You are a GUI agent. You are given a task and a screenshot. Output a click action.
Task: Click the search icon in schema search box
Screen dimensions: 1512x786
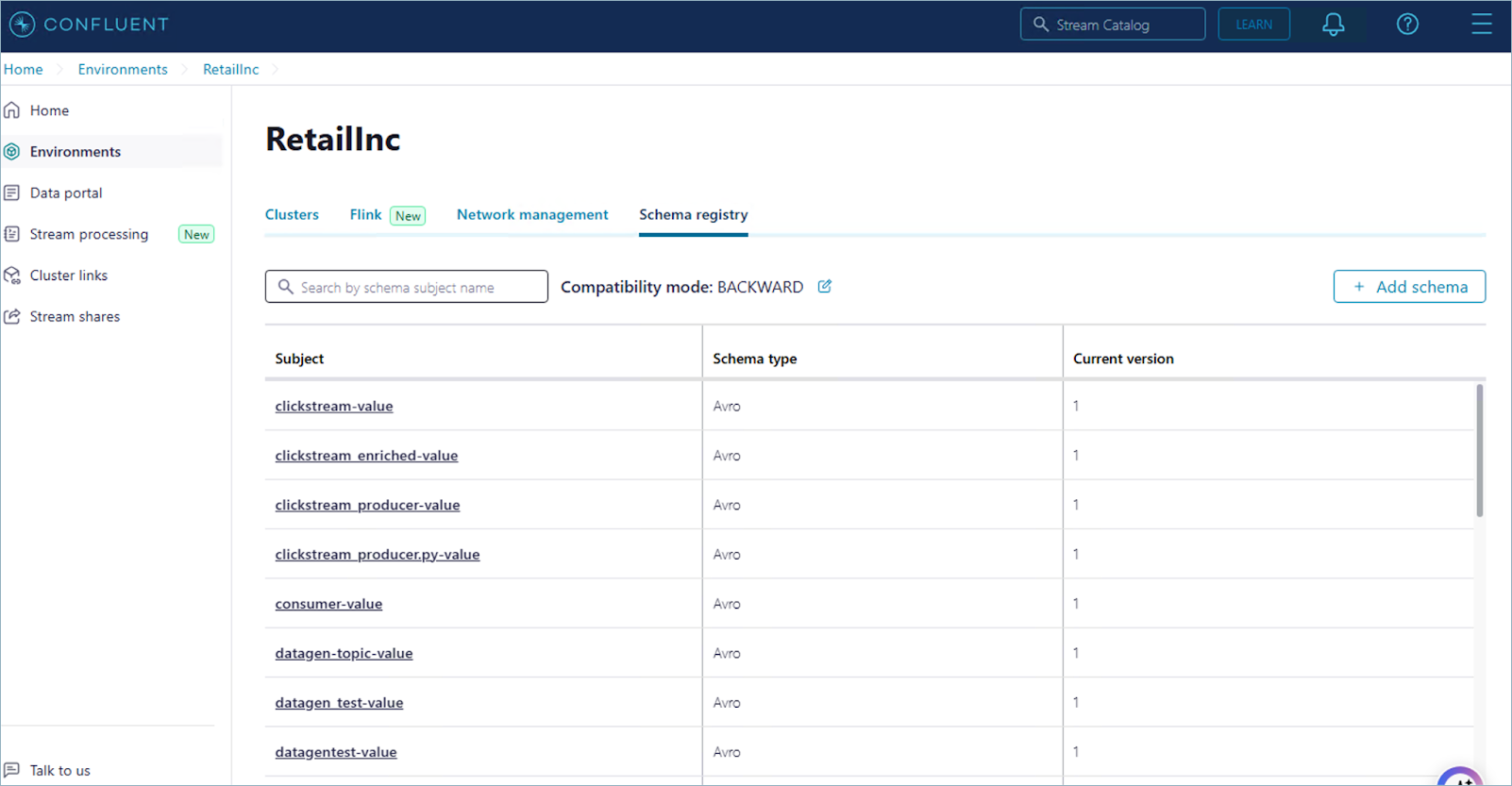click(285, 287)
